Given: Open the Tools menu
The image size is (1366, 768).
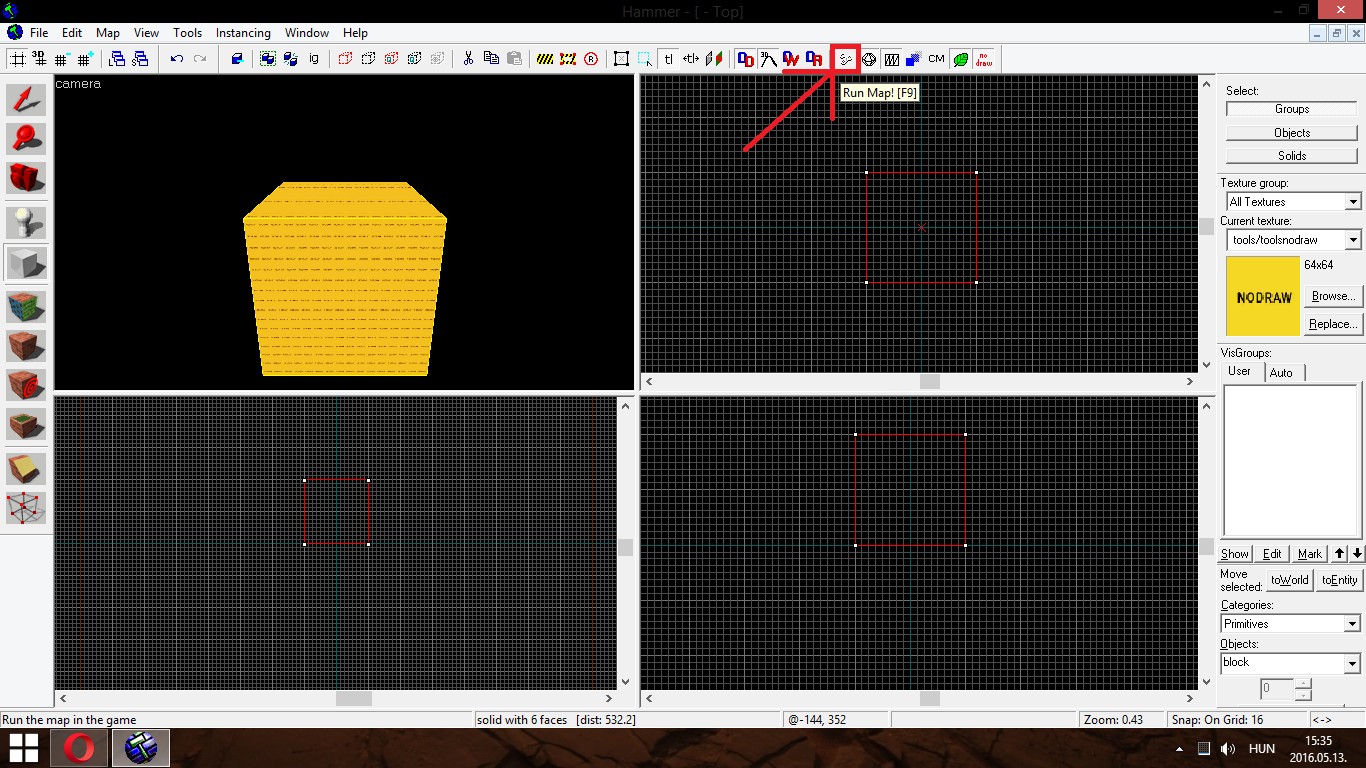Looking at the screenshot, I should (187, 32).
